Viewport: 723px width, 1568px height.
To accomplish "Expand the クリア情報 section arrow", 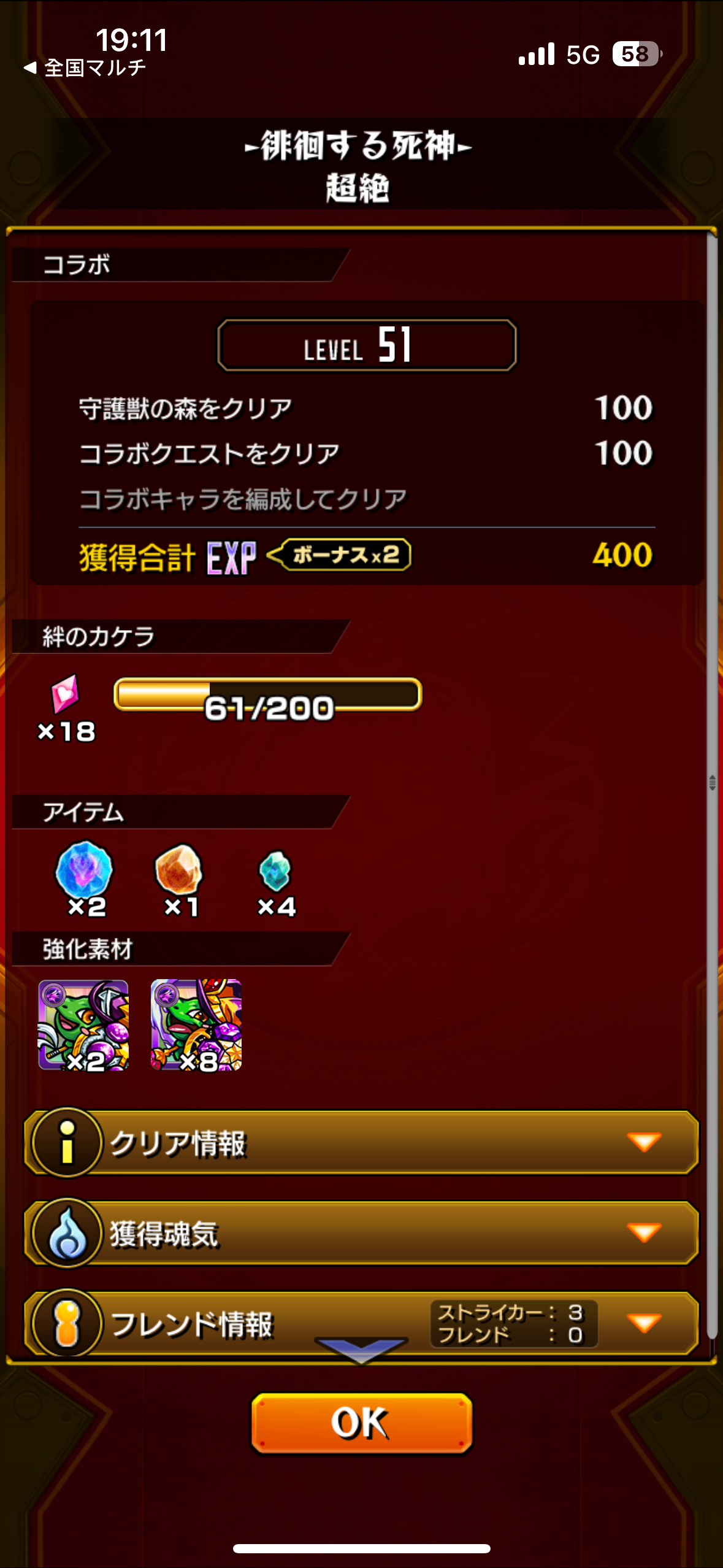I will [645, 1142].
